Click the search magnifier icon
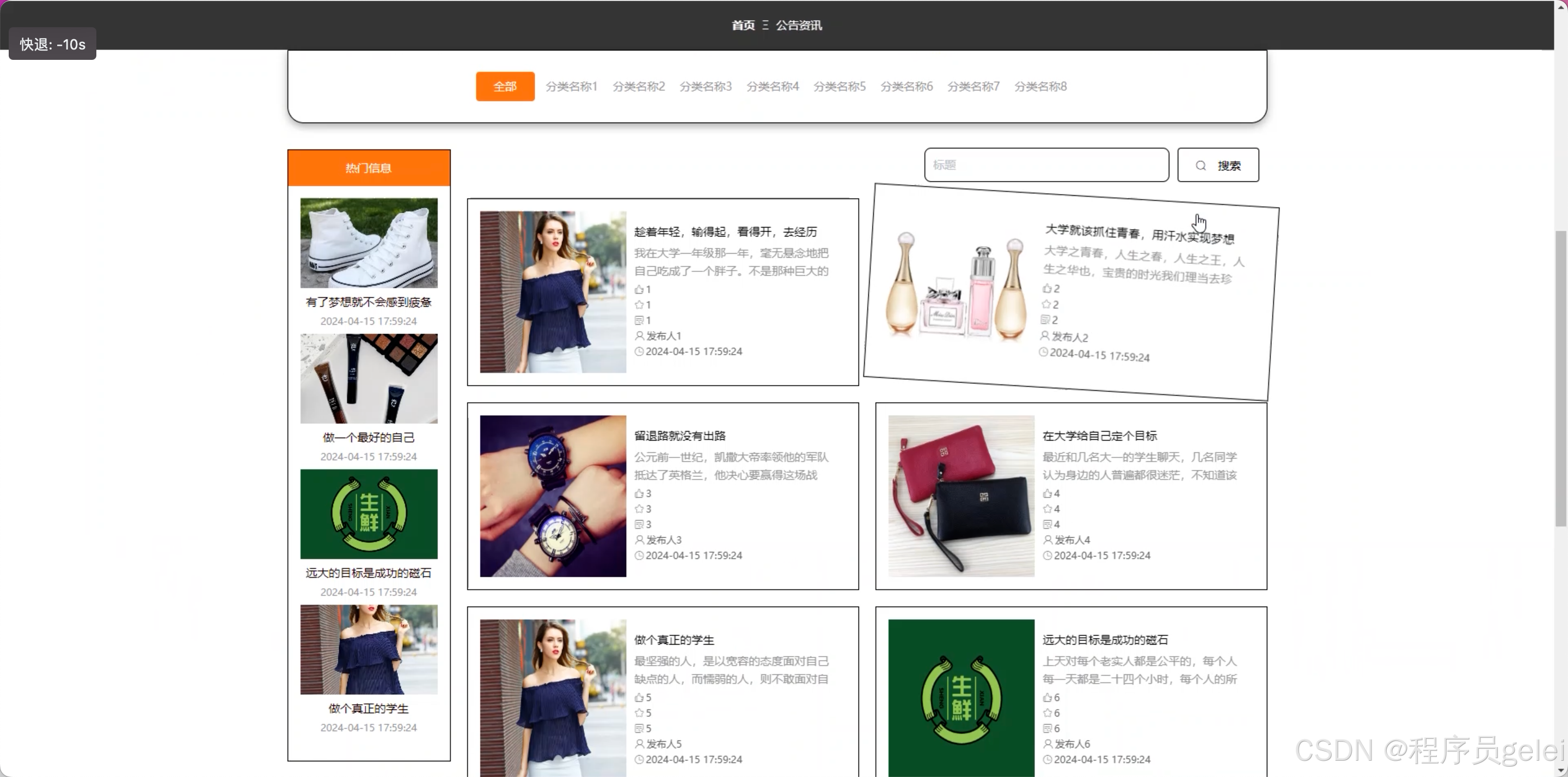 pos(1200,165)
